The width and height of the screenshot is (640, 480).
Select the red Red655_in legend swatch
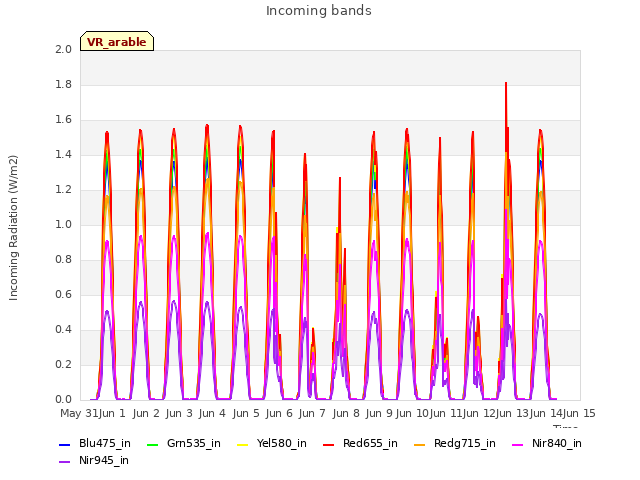tap(328, 444)
